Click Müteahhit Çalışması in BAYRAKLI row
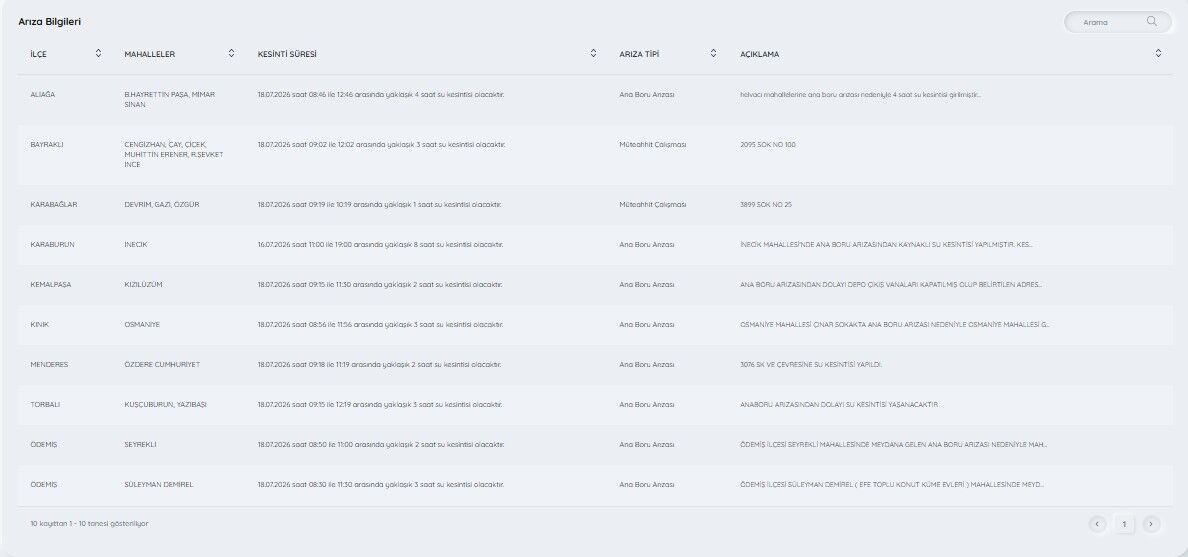The image size is (1188, 557). click(x=652, y=145)
